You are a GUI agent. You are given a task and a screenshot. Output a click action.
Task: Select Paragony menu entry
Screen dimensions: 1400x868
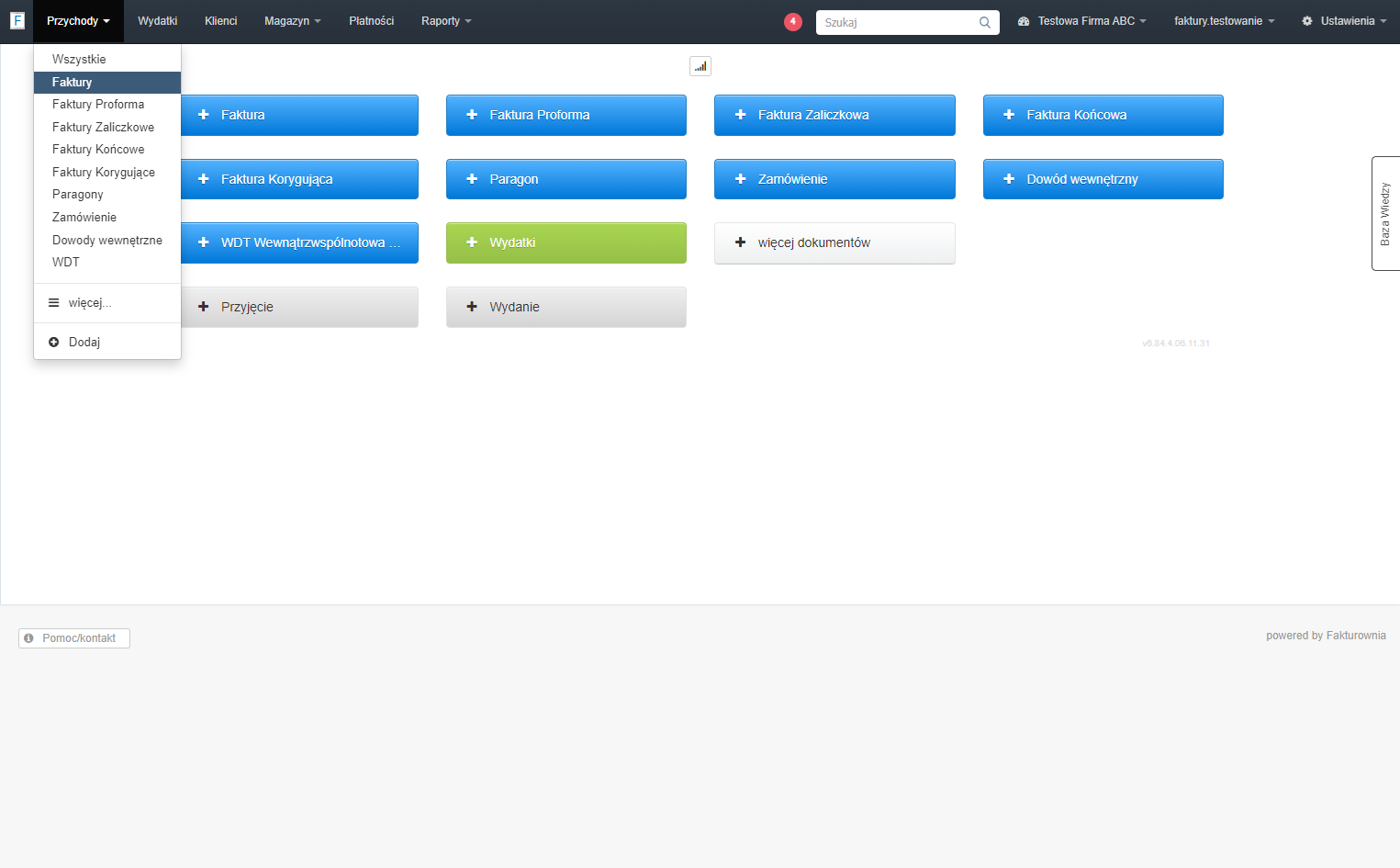click(x=107, y=194)
